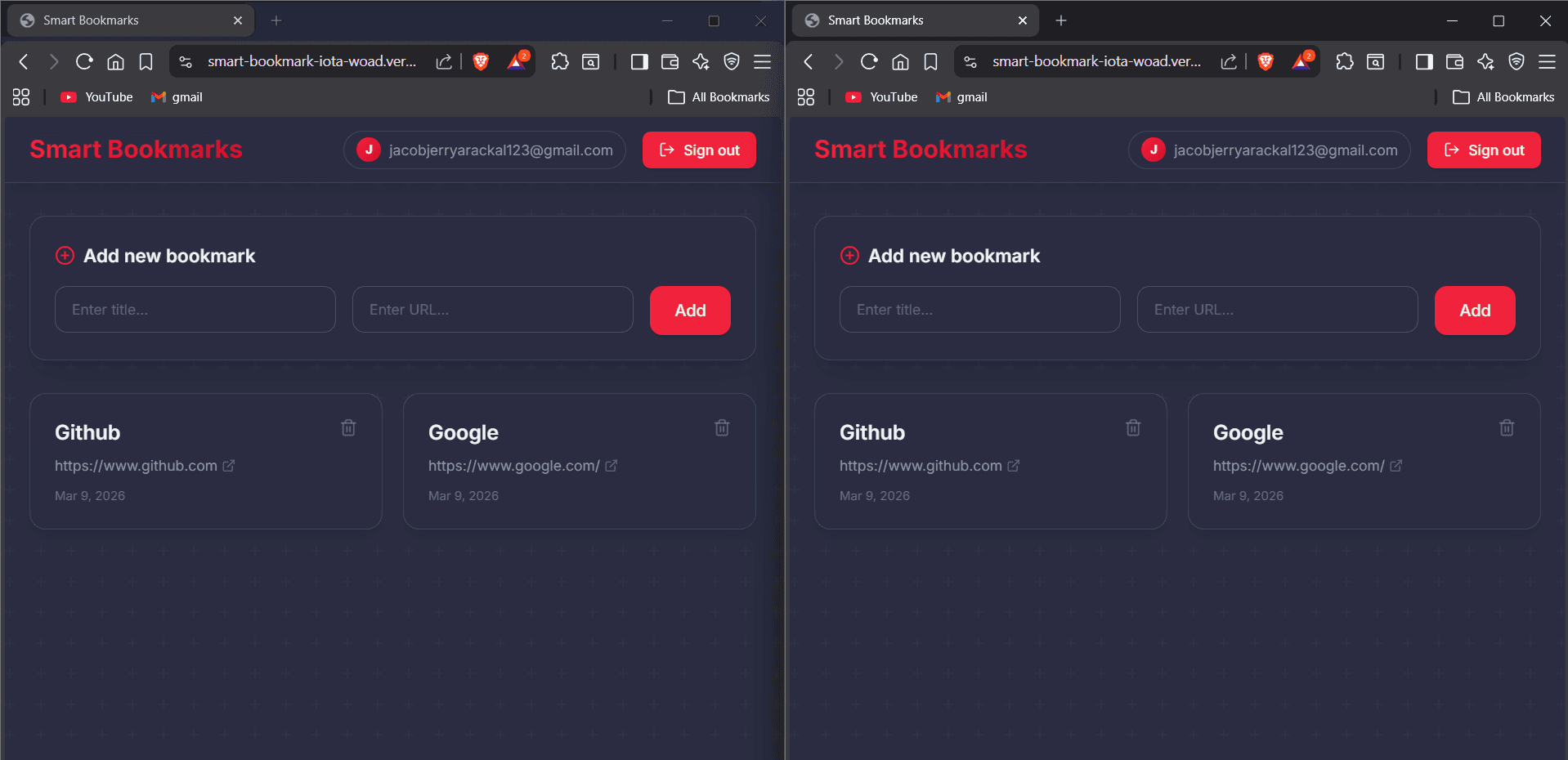Open the Brave Wallet icon

pyautogui.click(x=670, y=61)
